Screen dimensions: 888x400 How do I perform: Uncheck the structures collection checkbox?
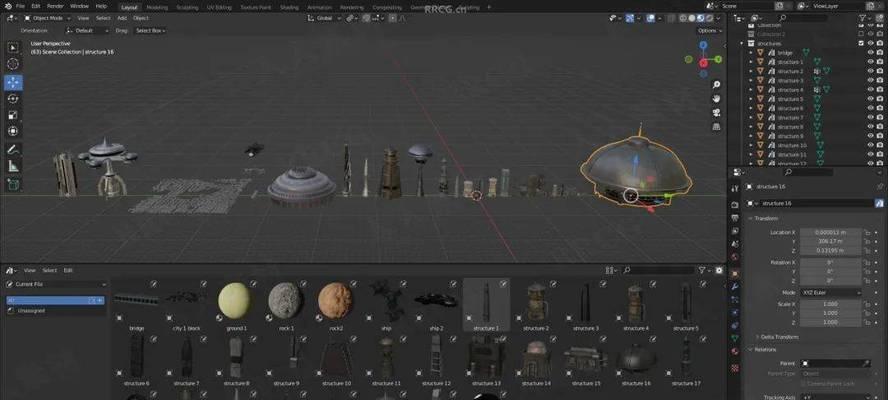[x=860, y=44]
